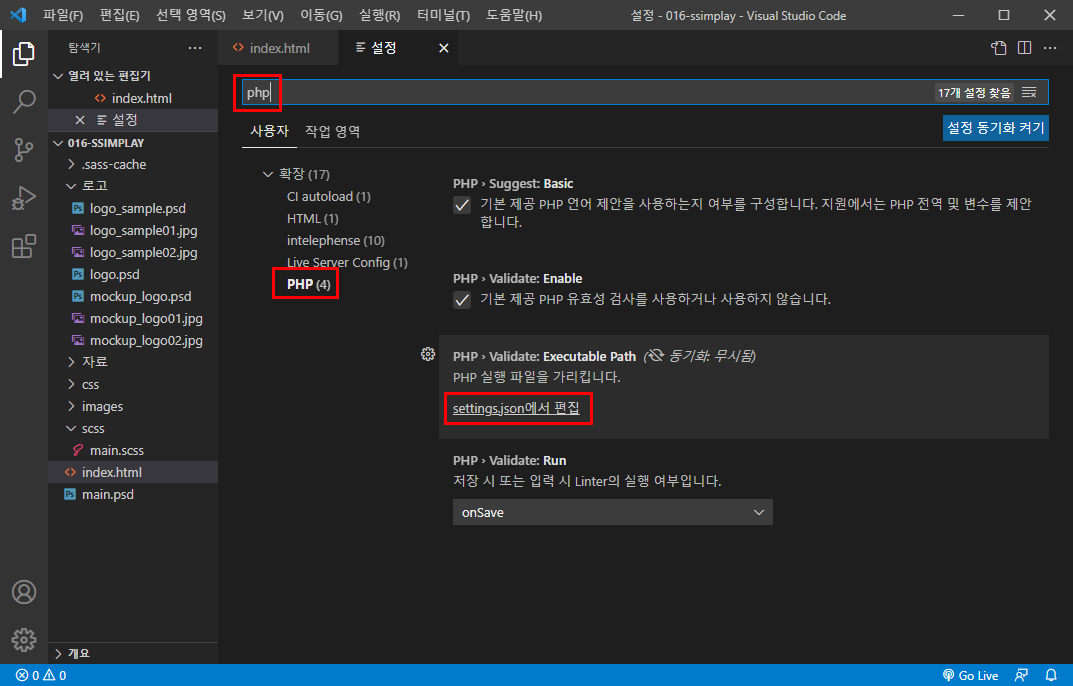Open the PHP Validate Run onSave dropdown

coord(612,512)
